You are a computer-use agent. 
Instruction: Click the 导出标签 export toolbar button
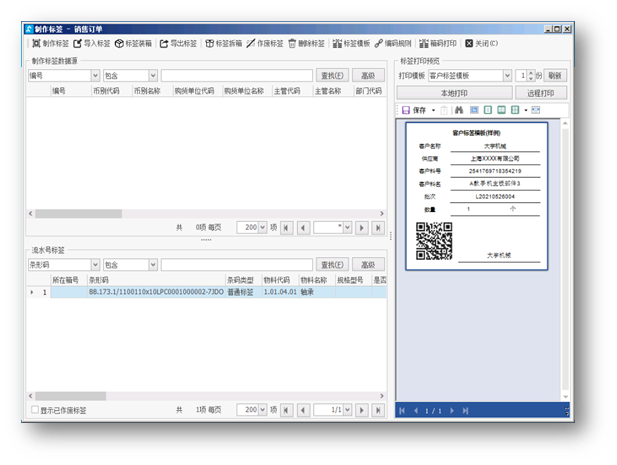point(178,43)
